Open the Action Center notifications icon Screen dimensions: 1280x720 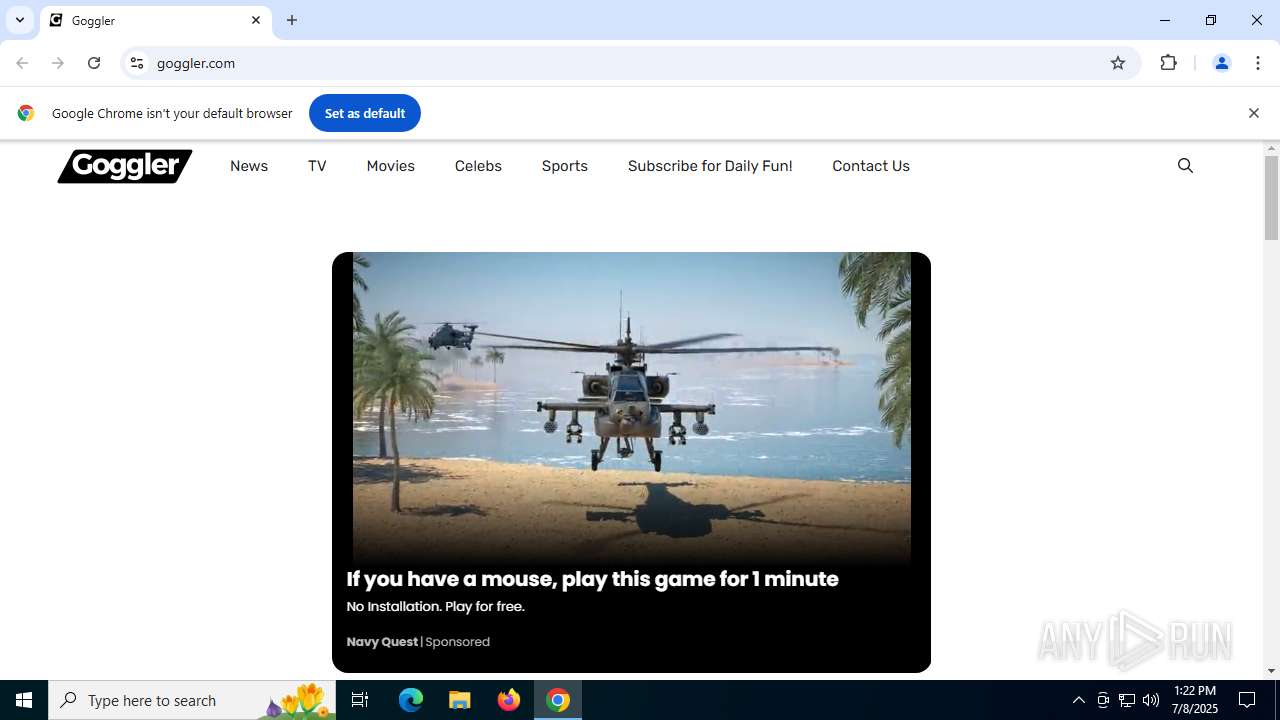[1247, 700]
